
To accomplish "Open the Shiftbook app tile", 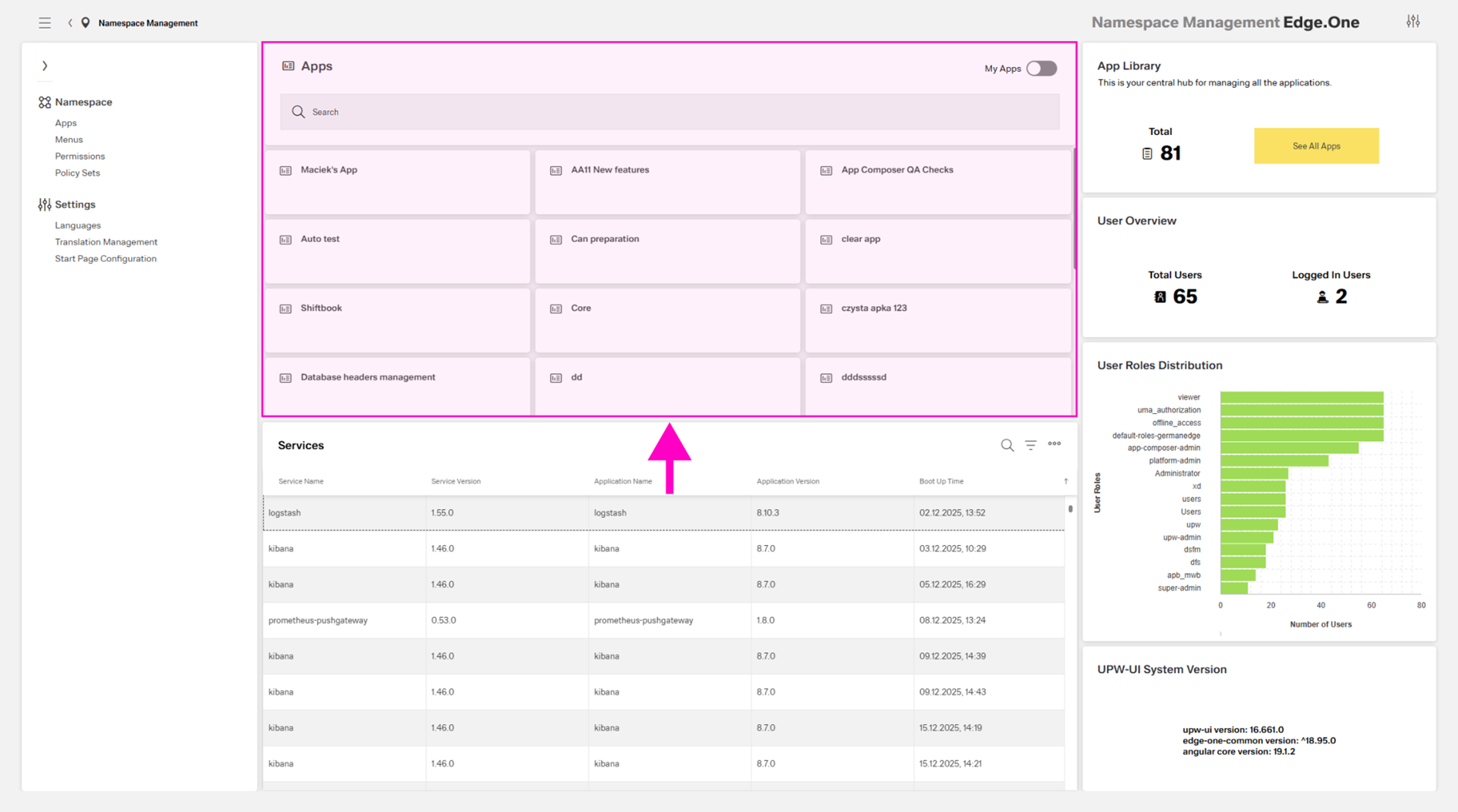I will (397, 319).
